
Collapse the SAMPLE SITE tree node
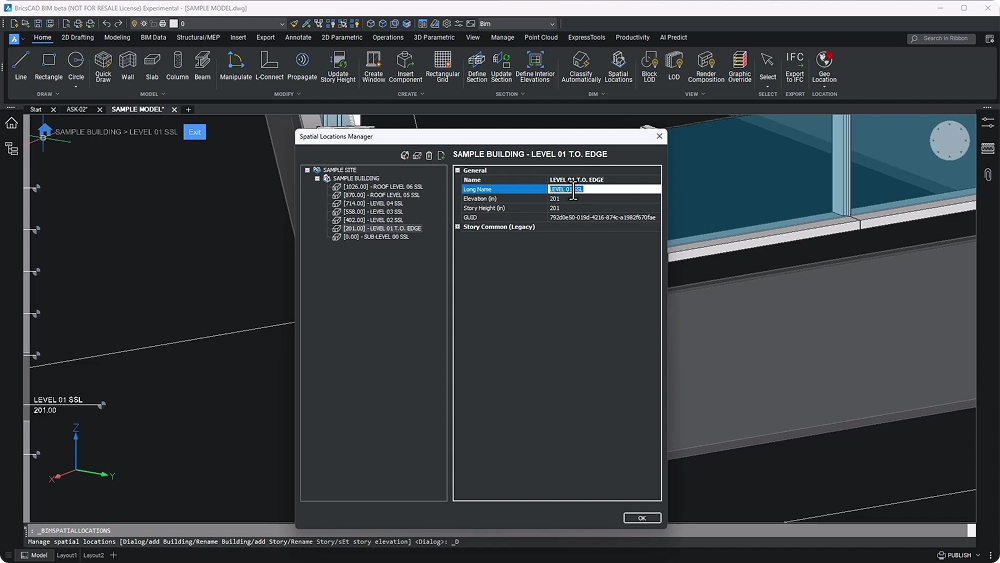pyautogui.click(x=307, y=170)
